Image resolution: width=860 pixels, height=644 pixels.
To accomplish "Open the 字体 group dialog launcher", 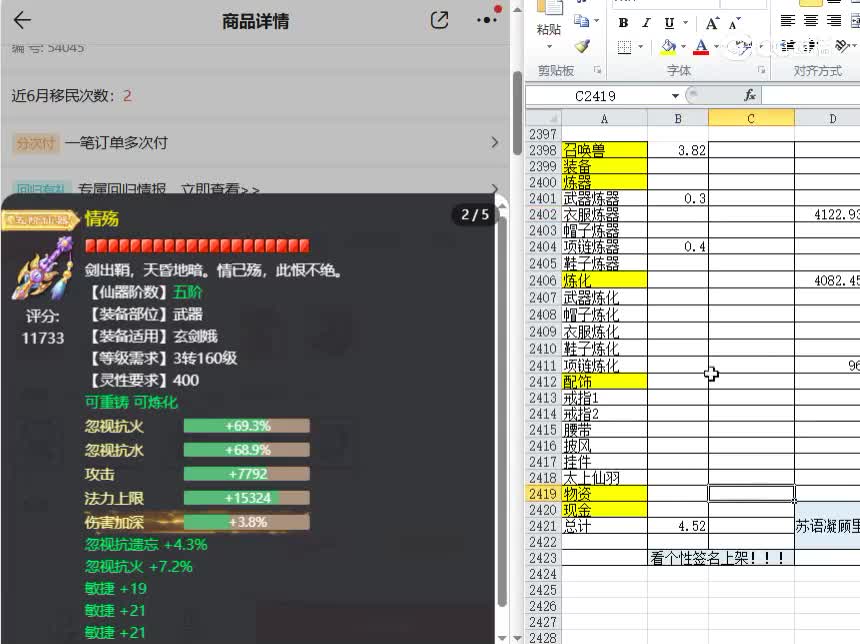I will pyautogui.click(x=764, y=68).
